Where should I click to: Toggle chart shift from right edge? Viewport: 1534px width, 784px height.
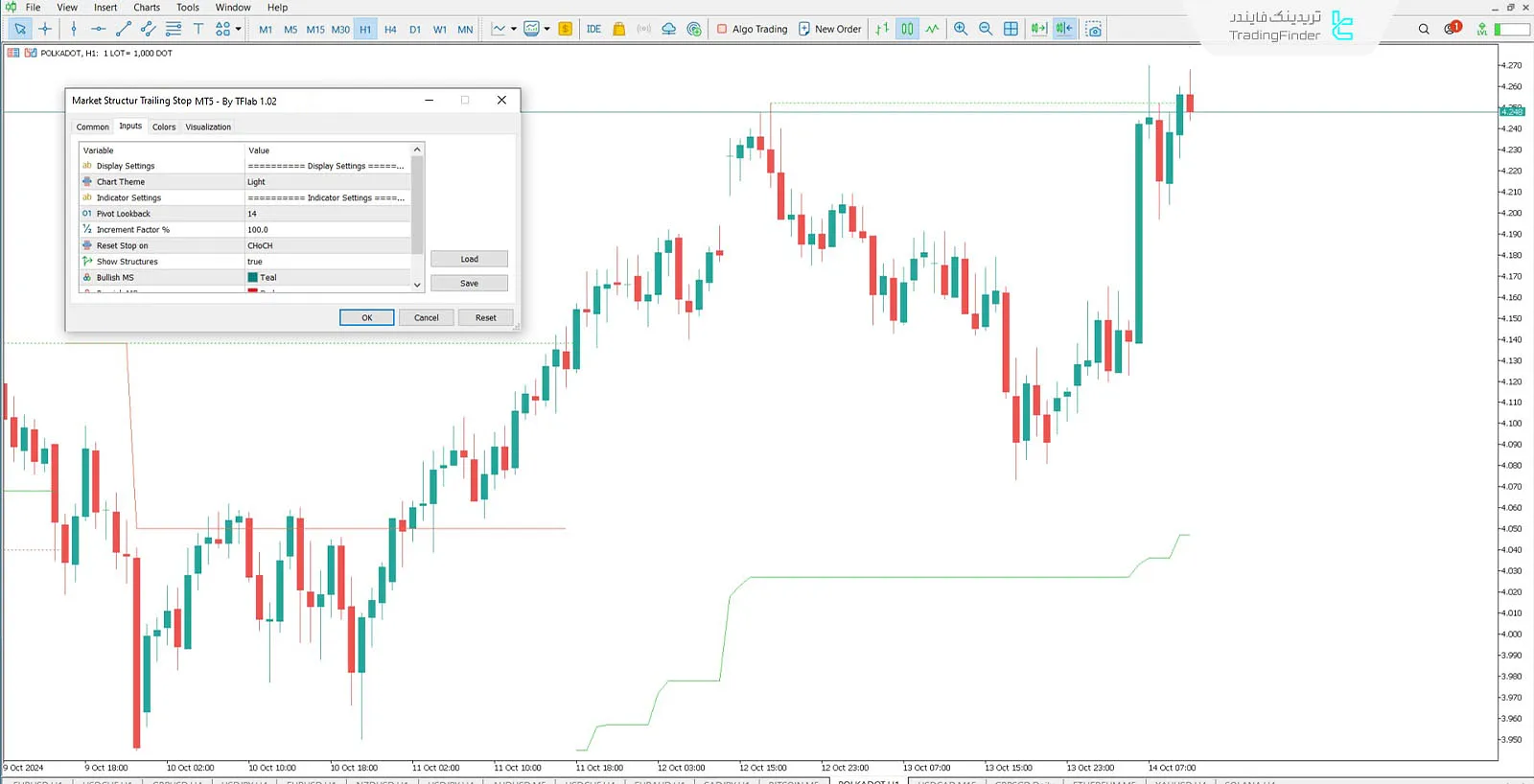coord(1064,29)
